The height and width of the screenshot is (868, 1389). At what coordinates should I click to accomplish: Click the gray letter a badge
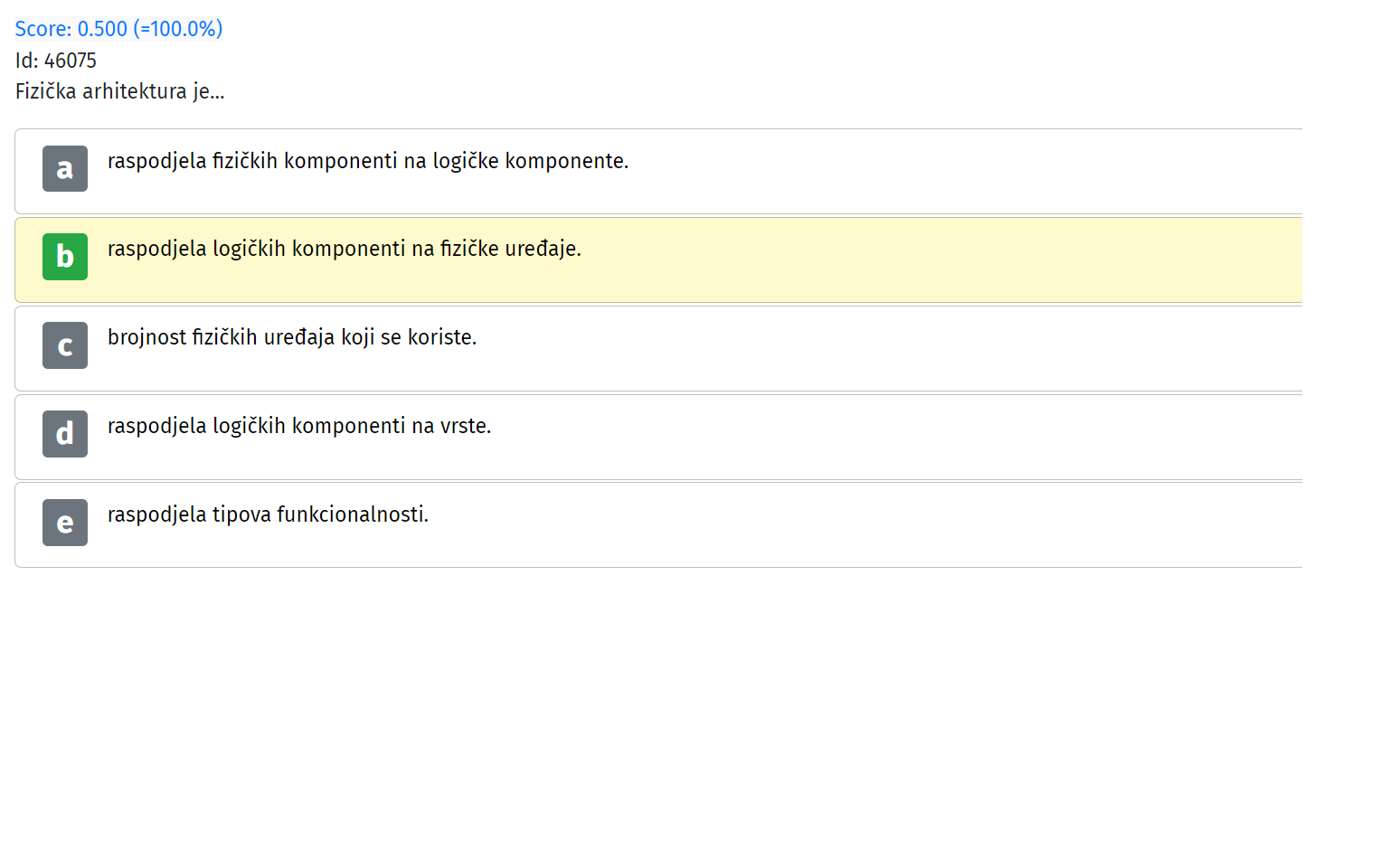click(65, 168)
